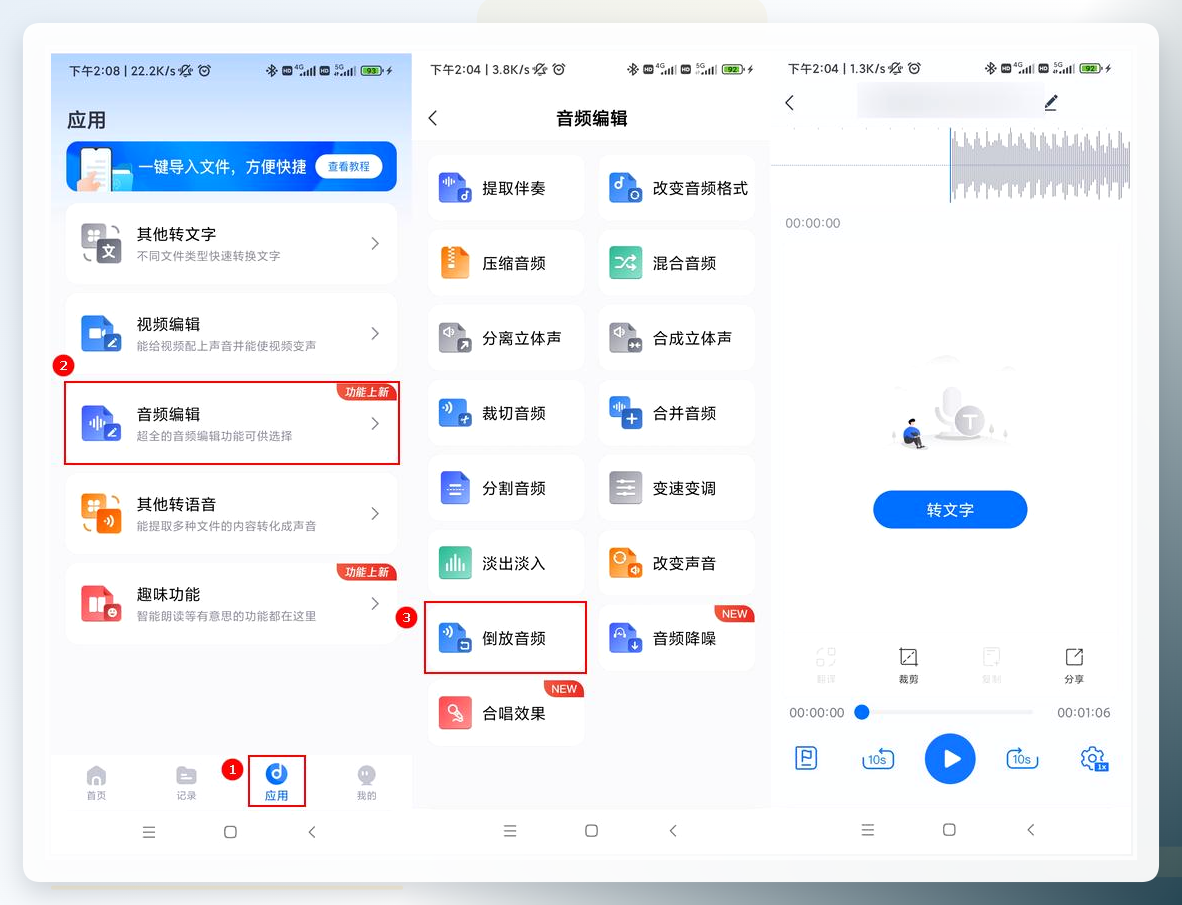Open 其他转文字 card by its icon
Viewport: 1182px width, 905px height.
coord(101,243)
